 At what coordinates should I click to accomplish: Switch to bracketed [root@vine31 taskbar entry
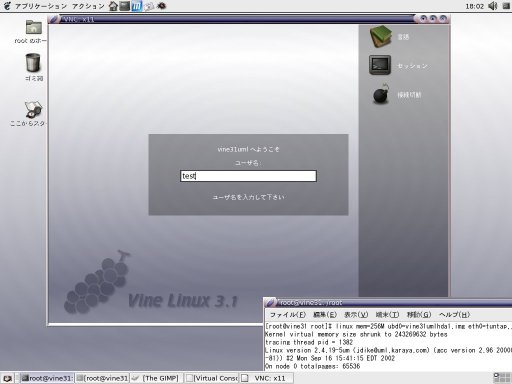[x=102, y=378]
